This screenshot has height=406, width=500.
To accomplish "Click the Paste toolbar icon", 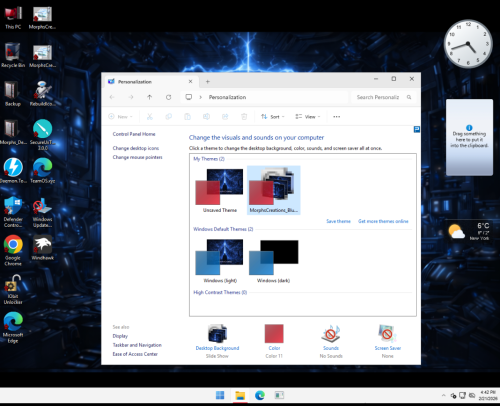I will (x=187, y=117).
